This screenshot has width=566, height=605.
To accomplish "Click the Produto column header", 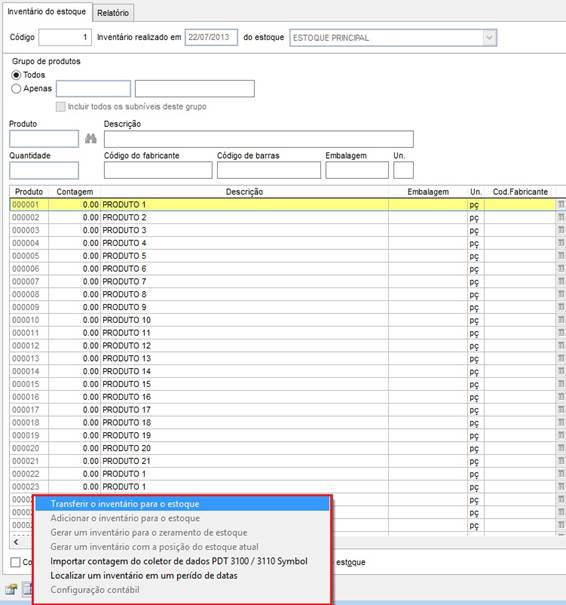I will tap(29, 192).
